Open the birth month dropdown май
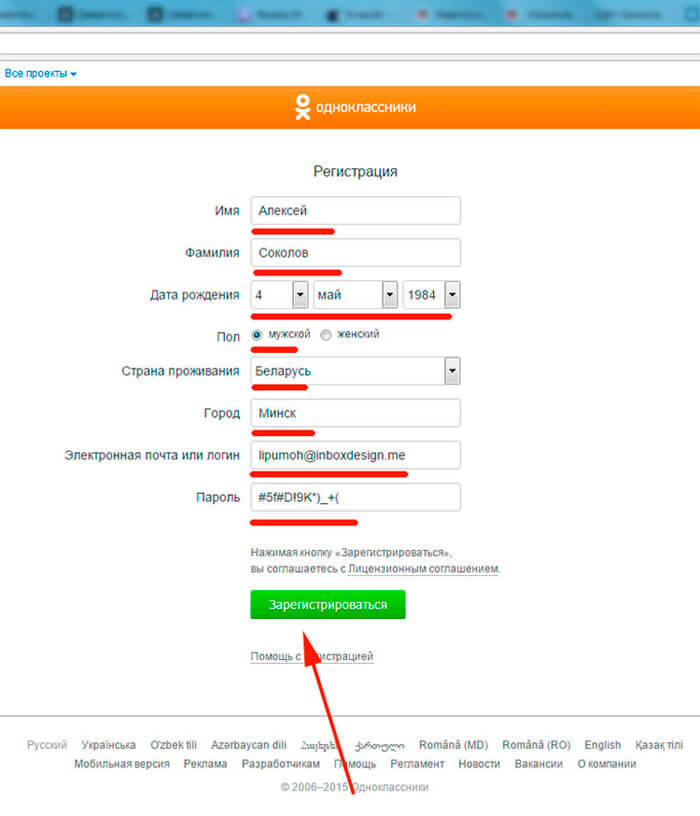700x816 pixels. (x=355, y=295)
